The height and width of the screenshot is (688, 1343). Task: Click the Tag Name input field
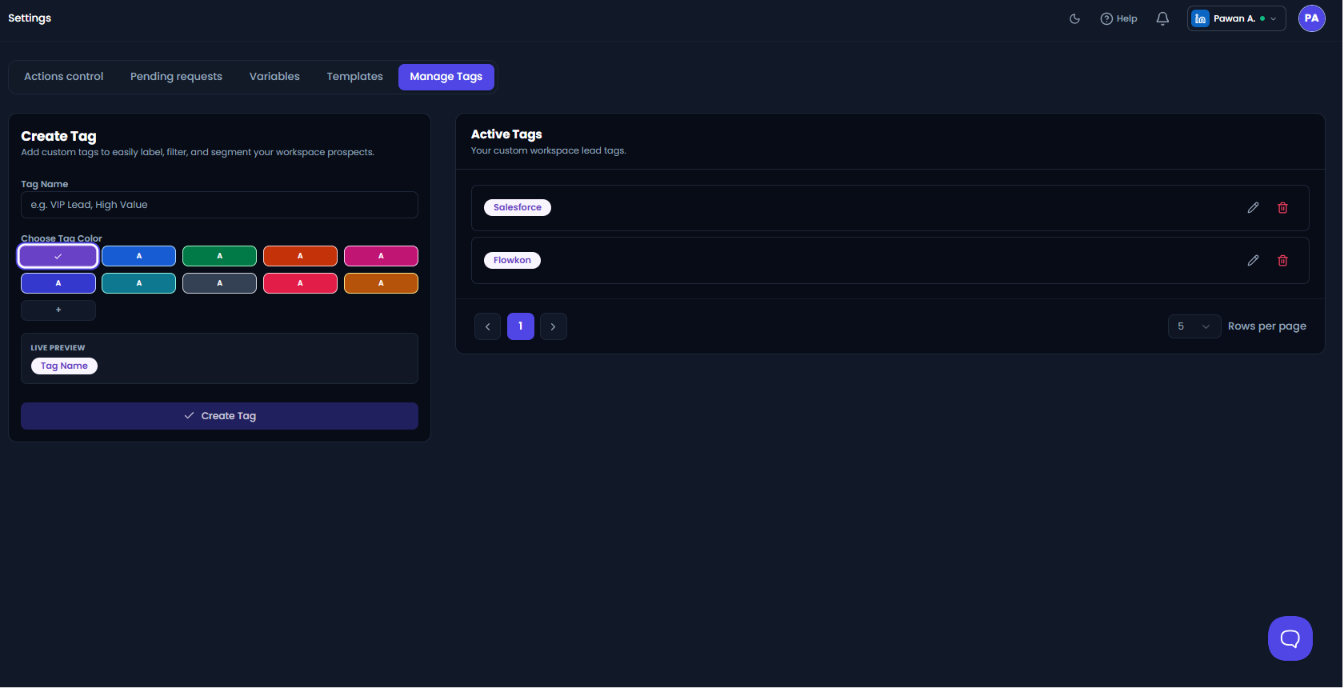point(219,205)
